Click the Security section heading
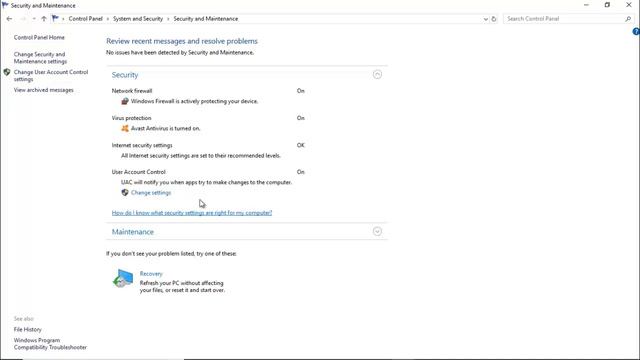The width and height of the screenshot is (640, 360). pos(125,75)
